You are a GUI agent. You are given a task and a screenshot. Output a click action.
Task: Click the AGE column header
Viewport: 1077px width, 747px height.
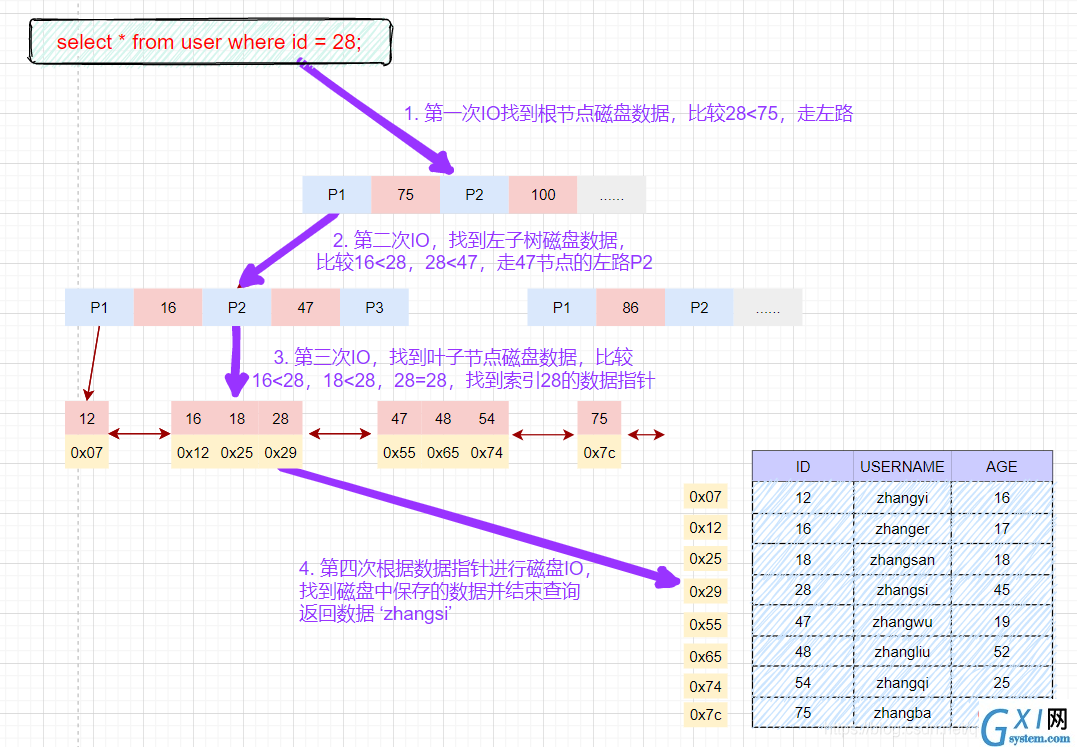[x=1001, y=466]
